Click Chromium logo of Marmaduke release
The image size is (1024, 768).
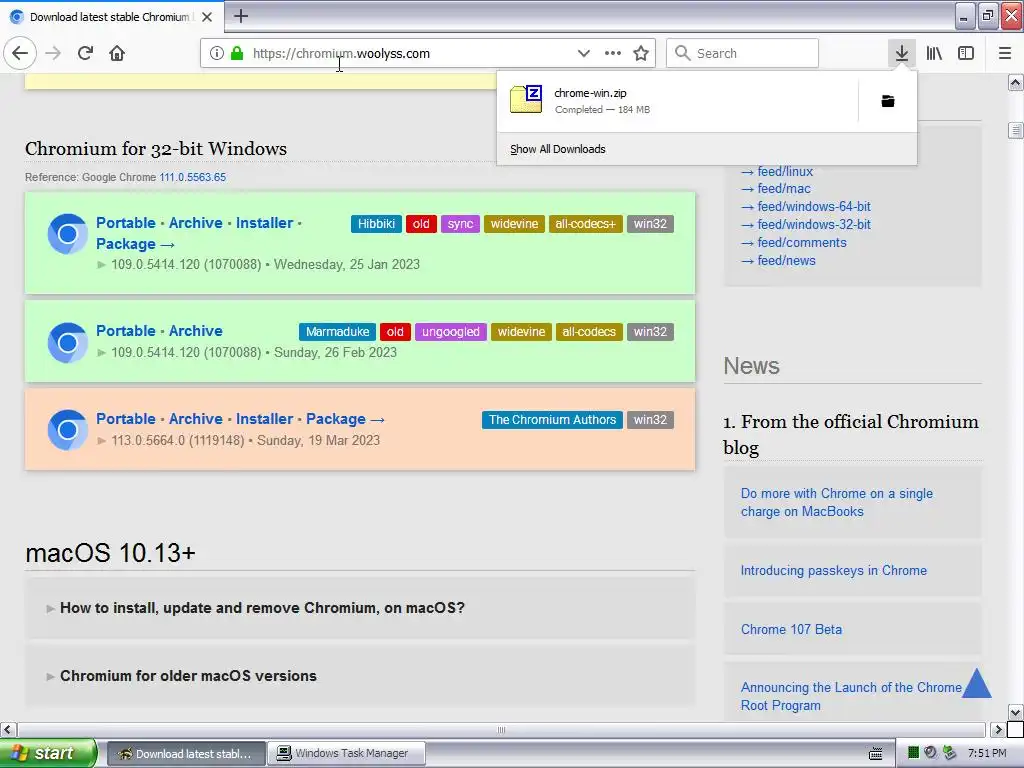67,342
